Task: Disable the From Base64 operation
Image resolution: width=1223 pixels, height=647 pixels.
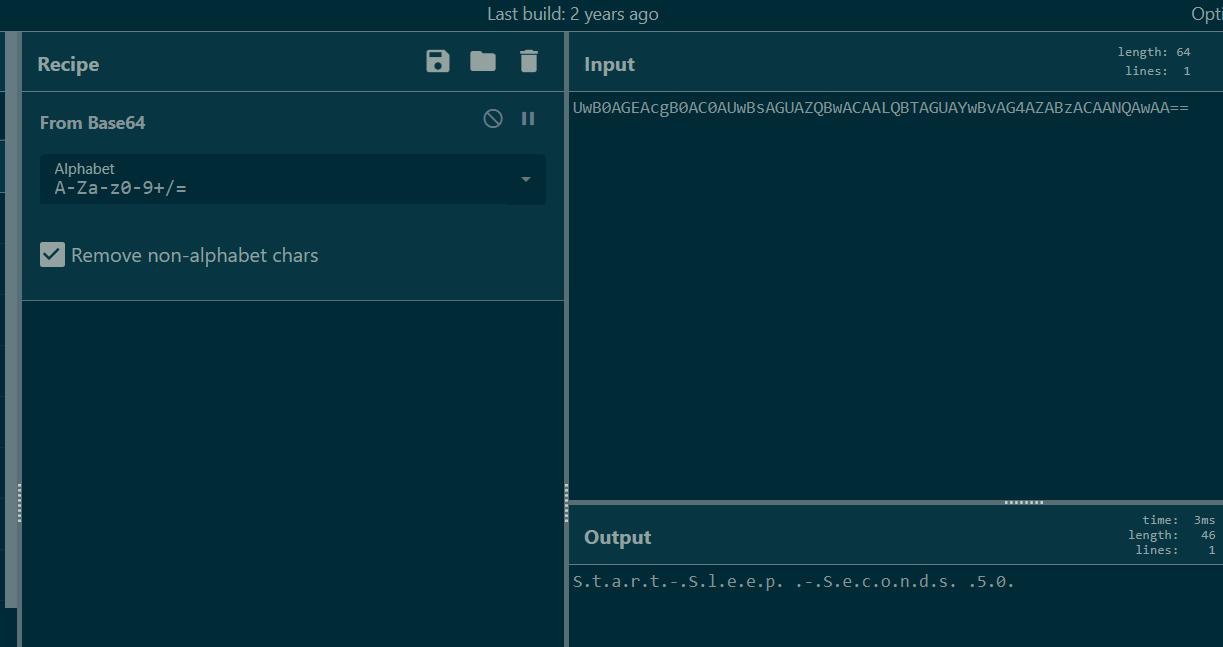Action: (x=493, y=119)
